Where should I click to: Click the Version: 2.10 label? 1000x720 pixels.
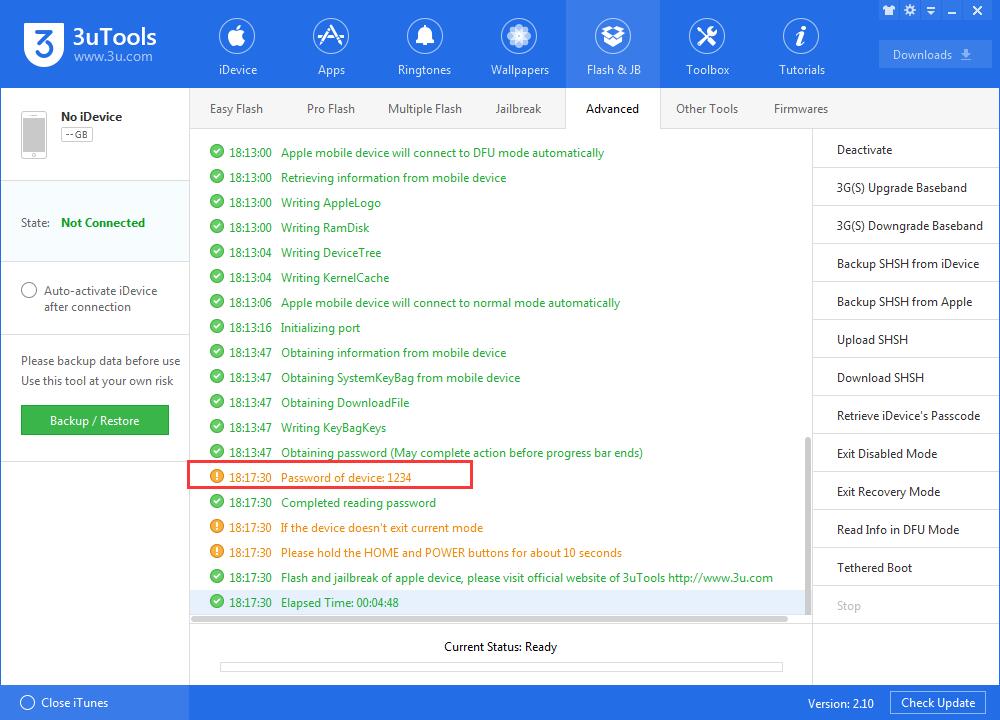(x=841, y=703)
